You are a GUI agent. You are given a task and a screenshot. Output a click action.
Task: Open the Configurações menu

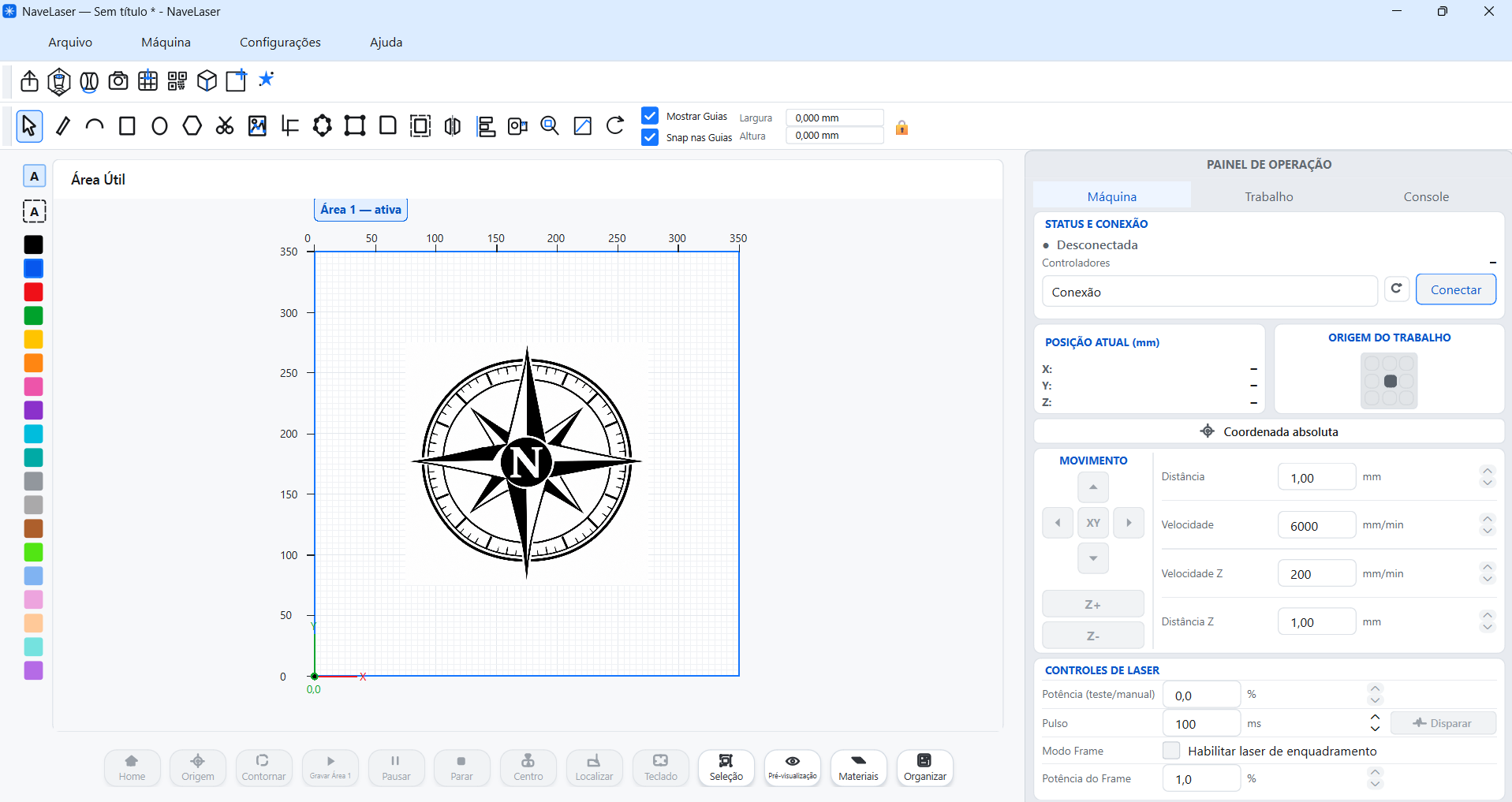[280, 43]
